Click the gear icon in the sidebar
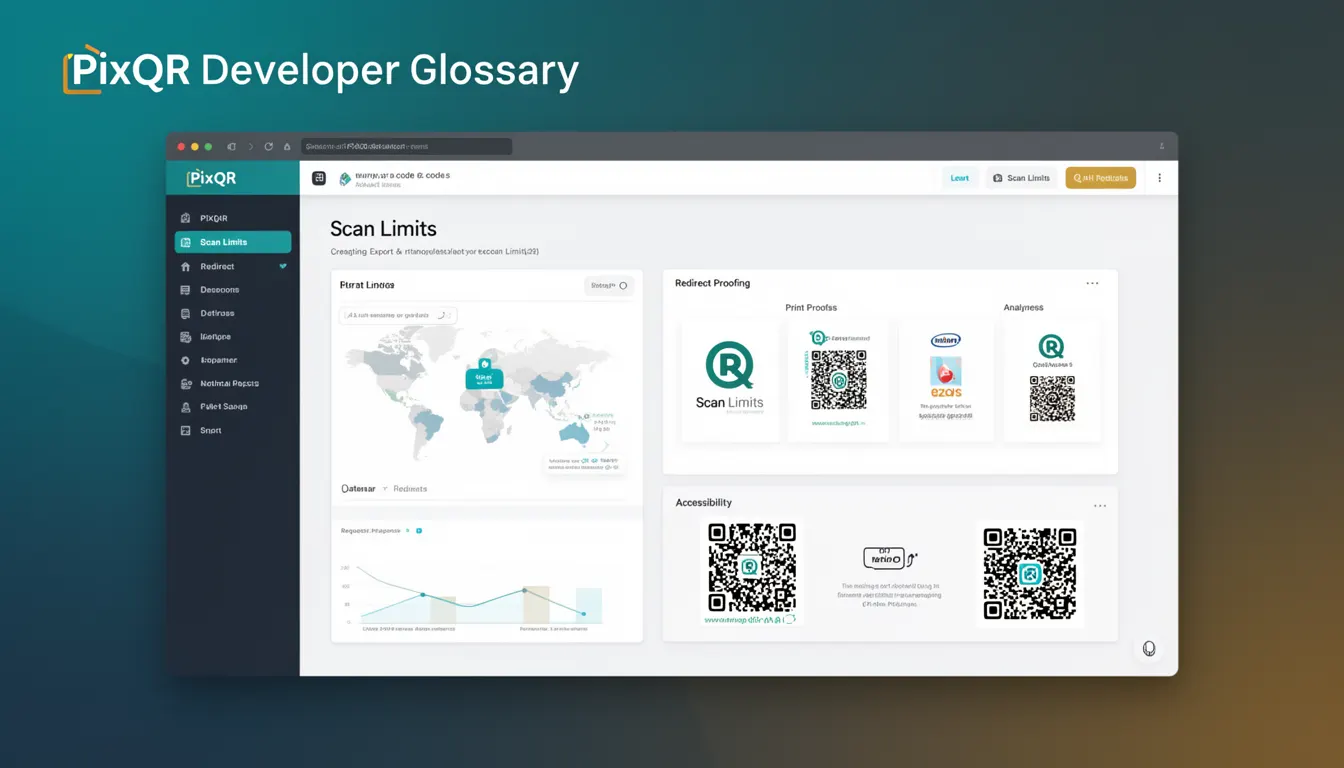Screen dimensions: 1344x768 pyautogui.click(x=185, y=360)
